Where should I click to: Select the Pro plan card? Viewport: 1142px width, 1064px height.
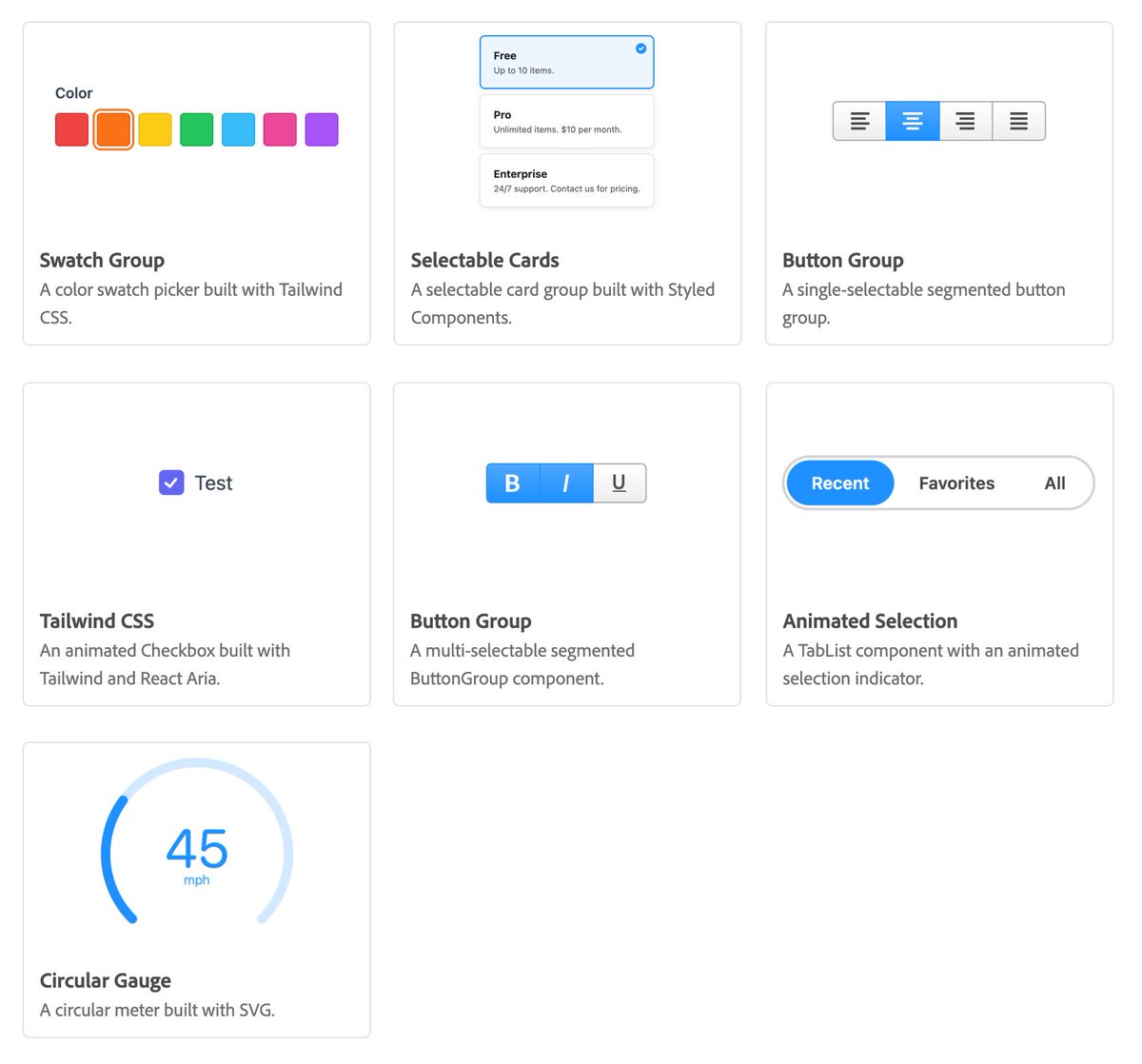[567, 121]
